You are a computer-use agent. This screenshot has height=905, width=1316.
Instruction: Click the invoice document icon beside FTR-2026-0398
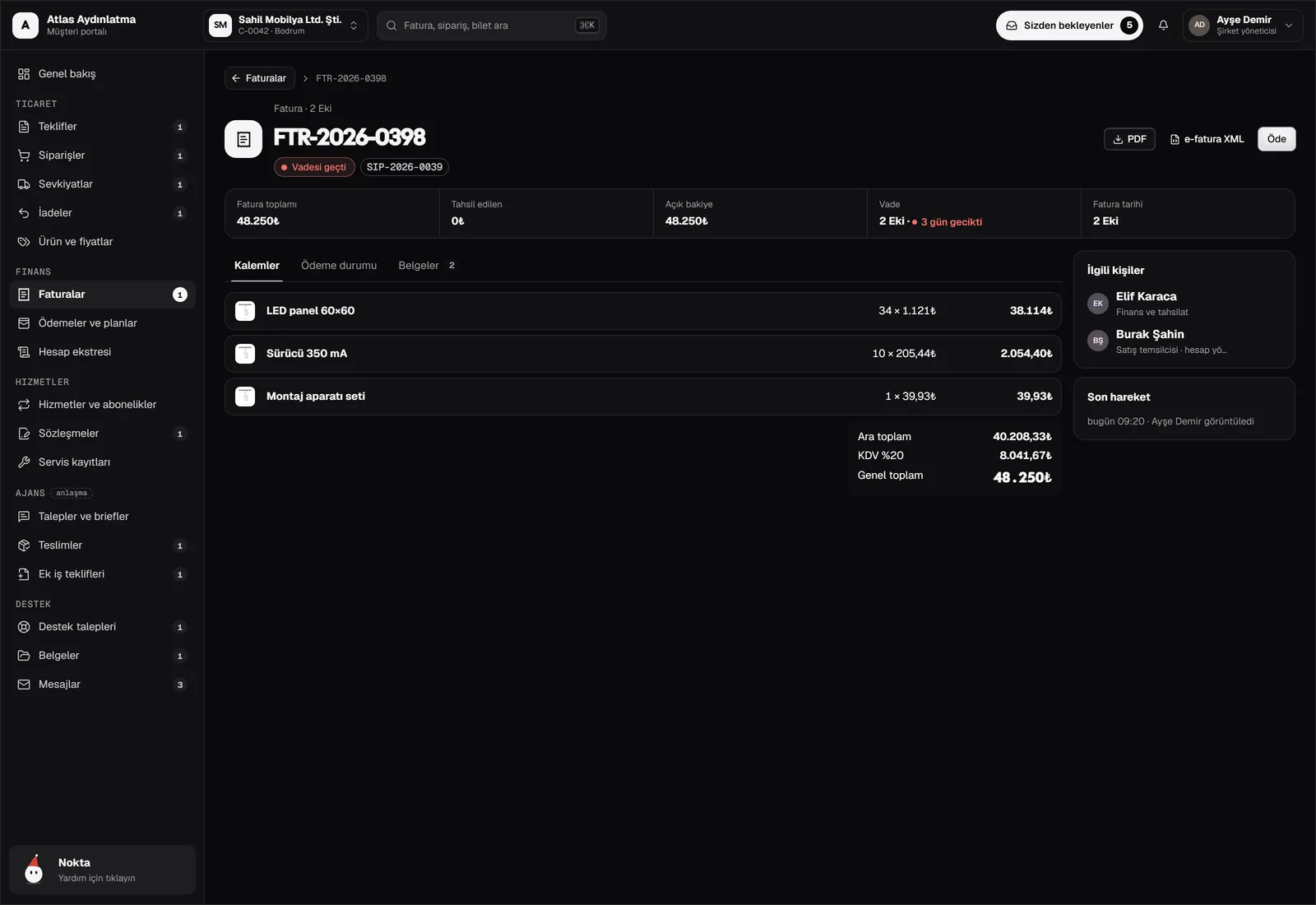coord(243,139)
